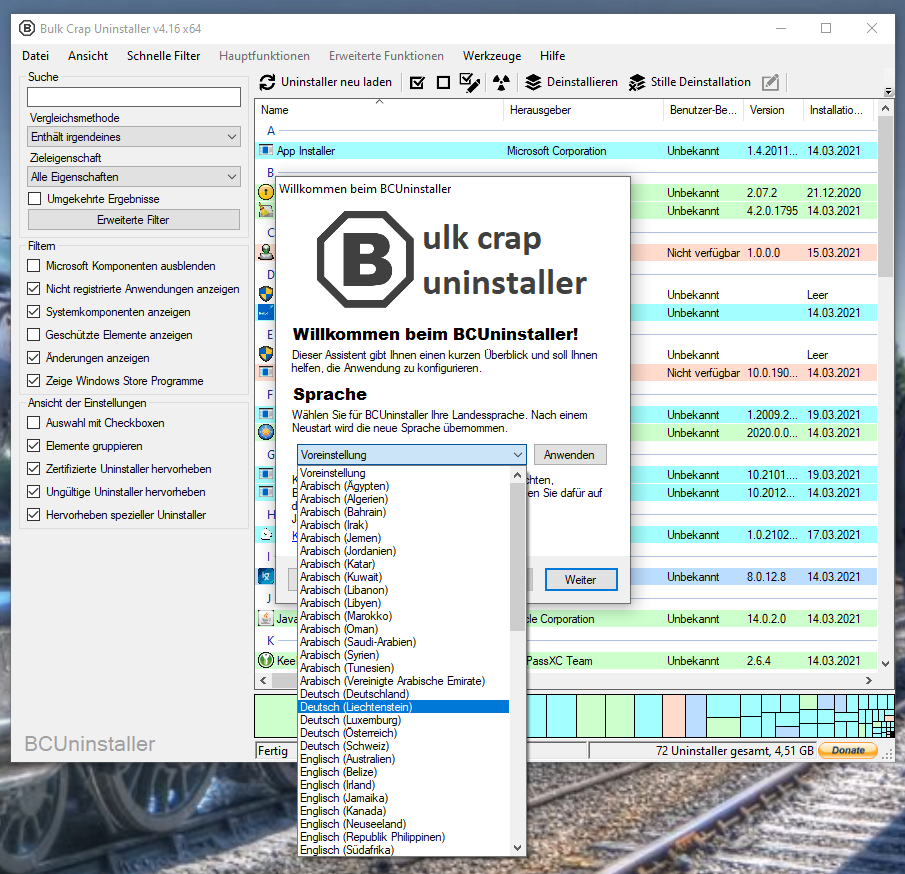
Task: Click the Deinstallieren stacked layers icon
Action: 533,83
